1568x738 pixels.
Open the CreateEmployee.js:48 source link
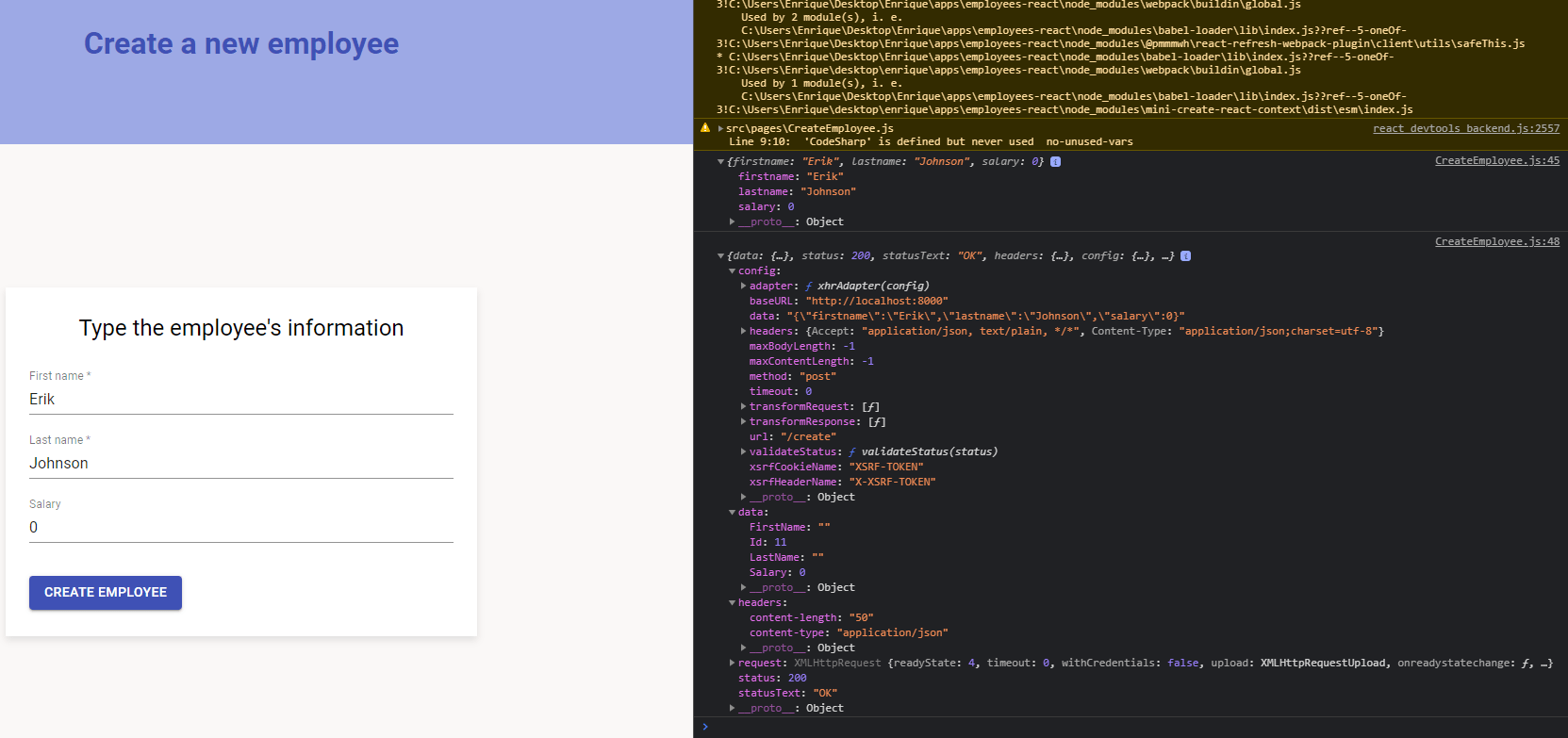[x=1497, y=241]
